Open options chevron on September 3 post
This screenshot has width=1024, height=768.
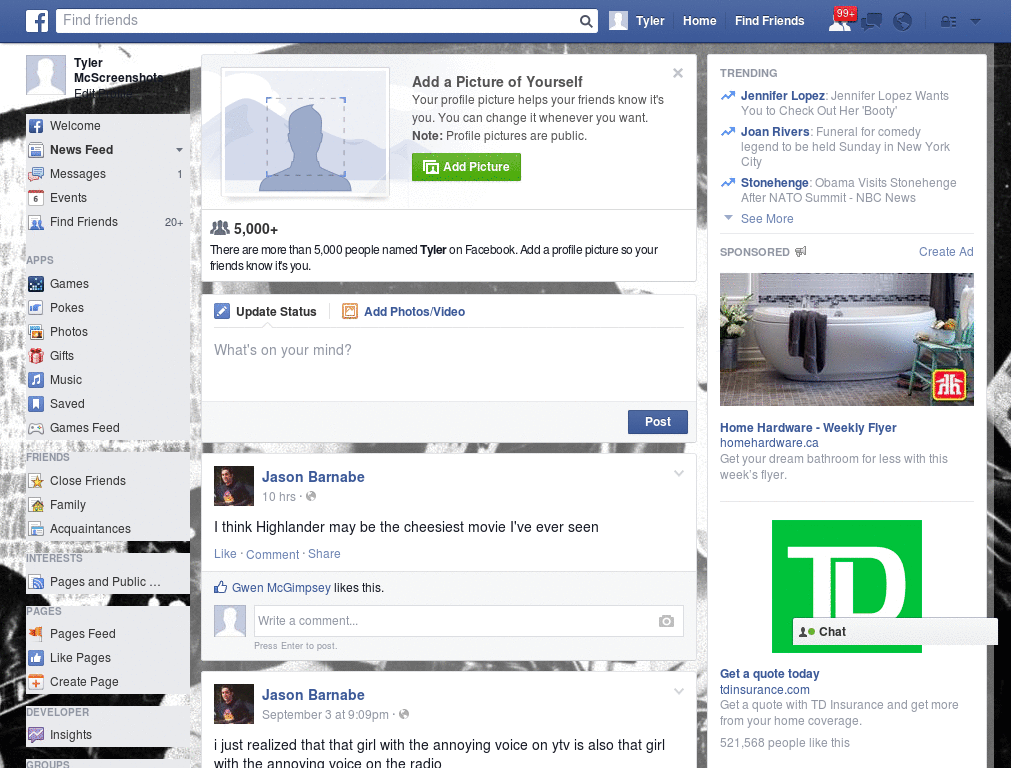tap(679, 692)
